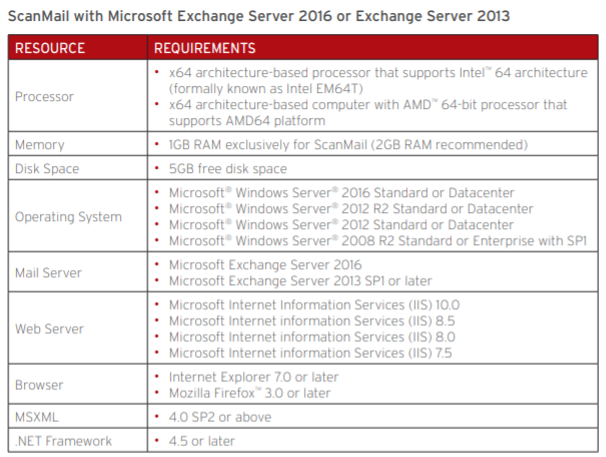The width and height of the screenshot is (606, 457).
Task: Select the Disk Space row label
Action: coord(47,169)
